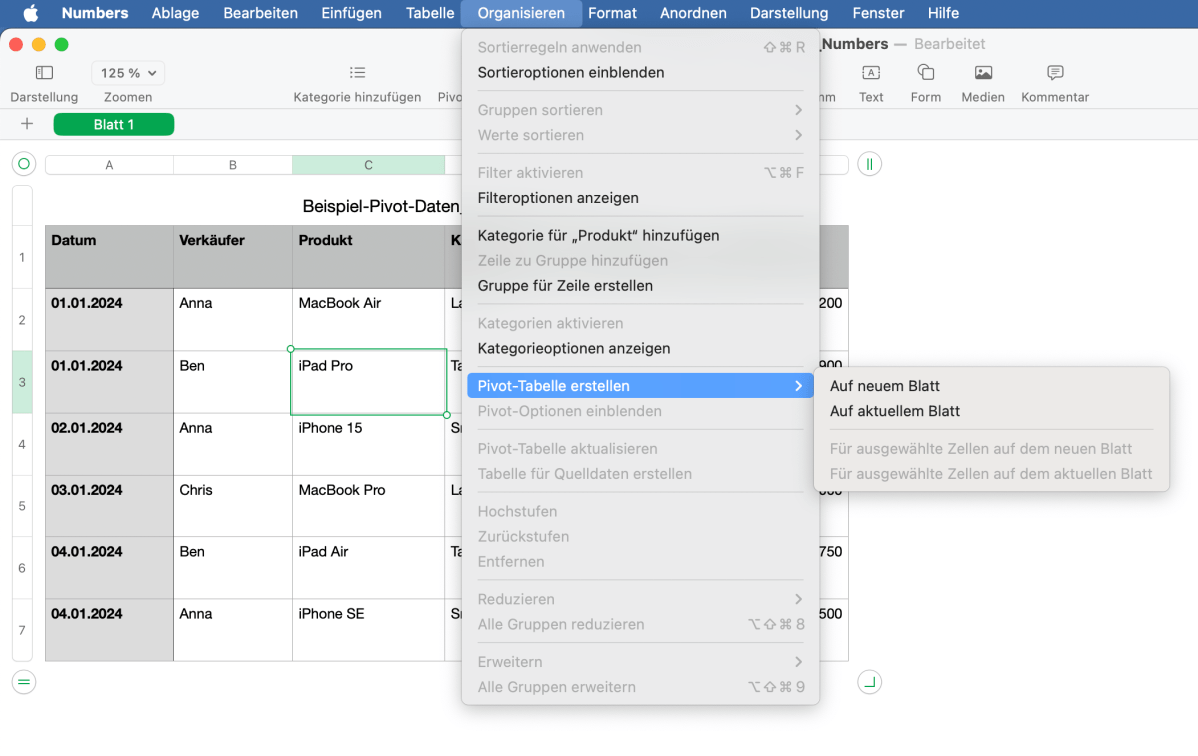Viewport: 1198px width, 756px height.
Task: Open the 125 % zoom dropdown
Action: click(128, 73)
